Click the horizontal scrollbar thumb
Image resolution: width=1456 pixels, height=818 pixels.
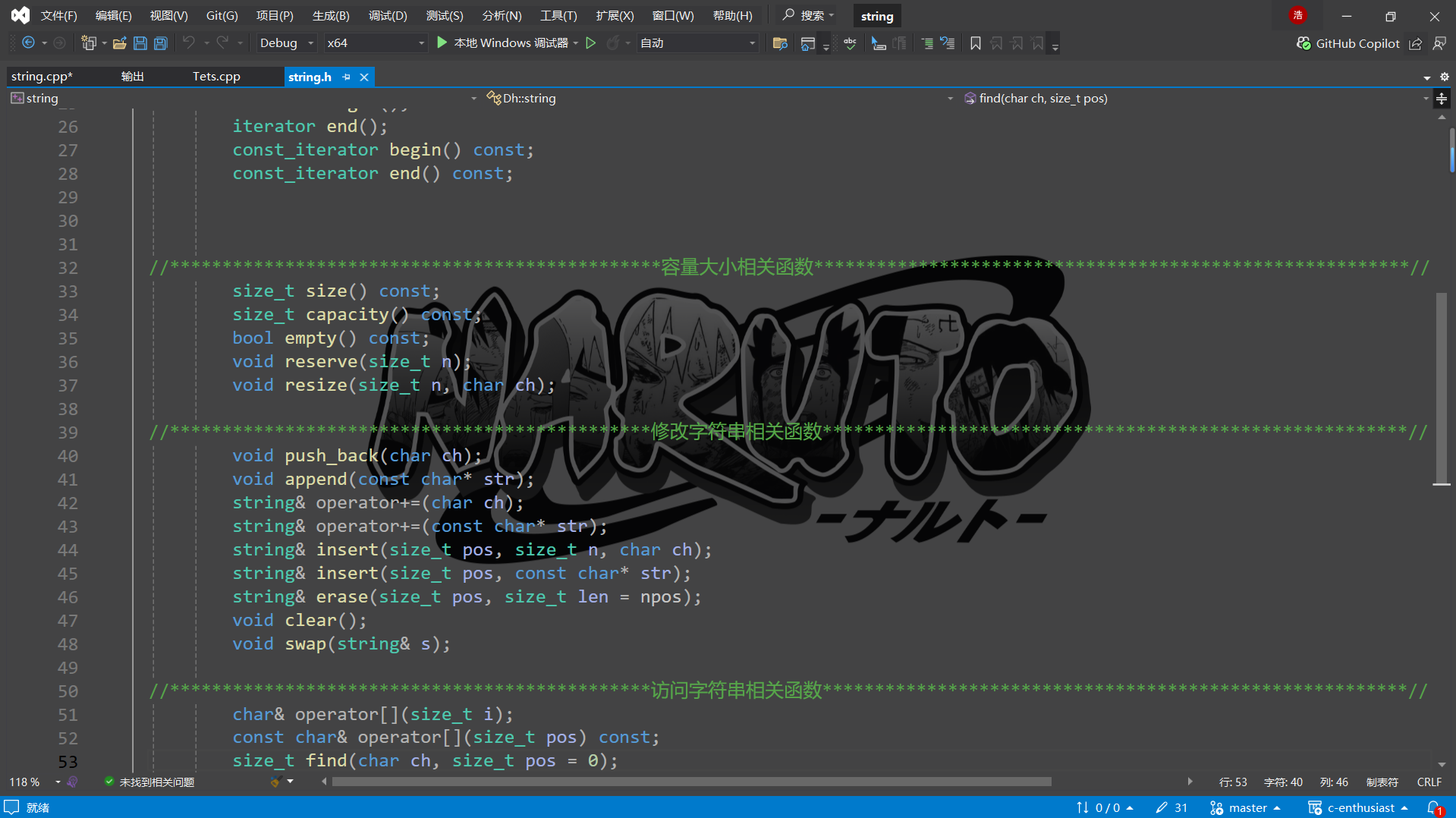click(692, 782)
